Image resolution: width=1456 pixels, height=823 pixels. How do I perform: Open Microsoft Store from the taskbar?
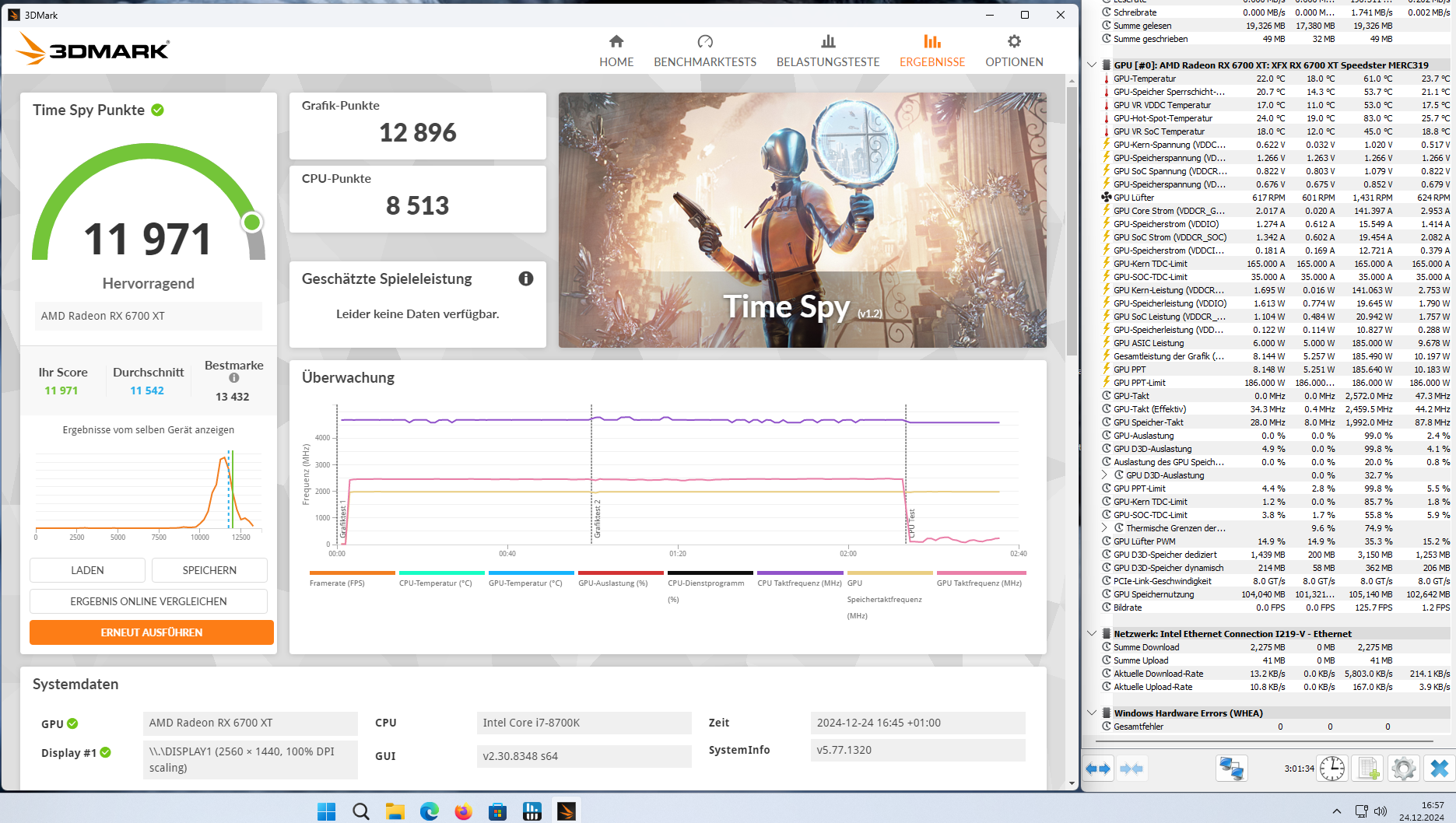tap(498, 811)
